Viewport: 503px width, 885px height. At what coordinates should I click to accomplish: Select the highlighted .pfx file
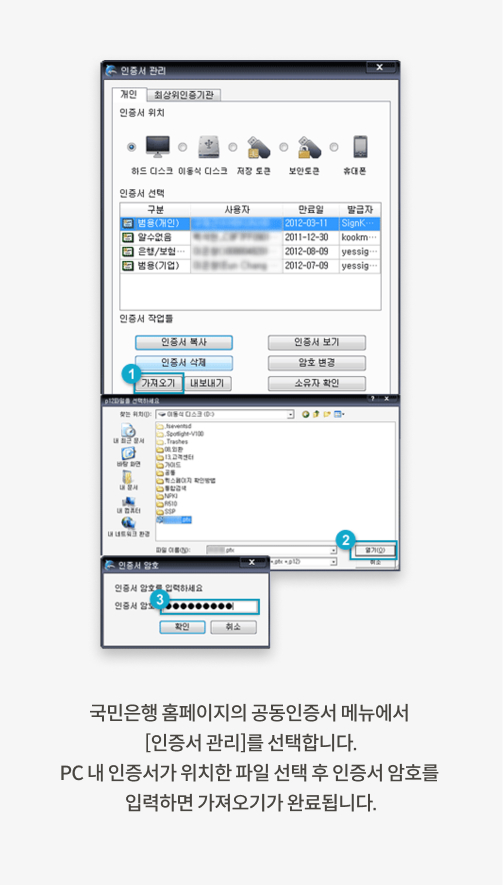click(174, 519)
